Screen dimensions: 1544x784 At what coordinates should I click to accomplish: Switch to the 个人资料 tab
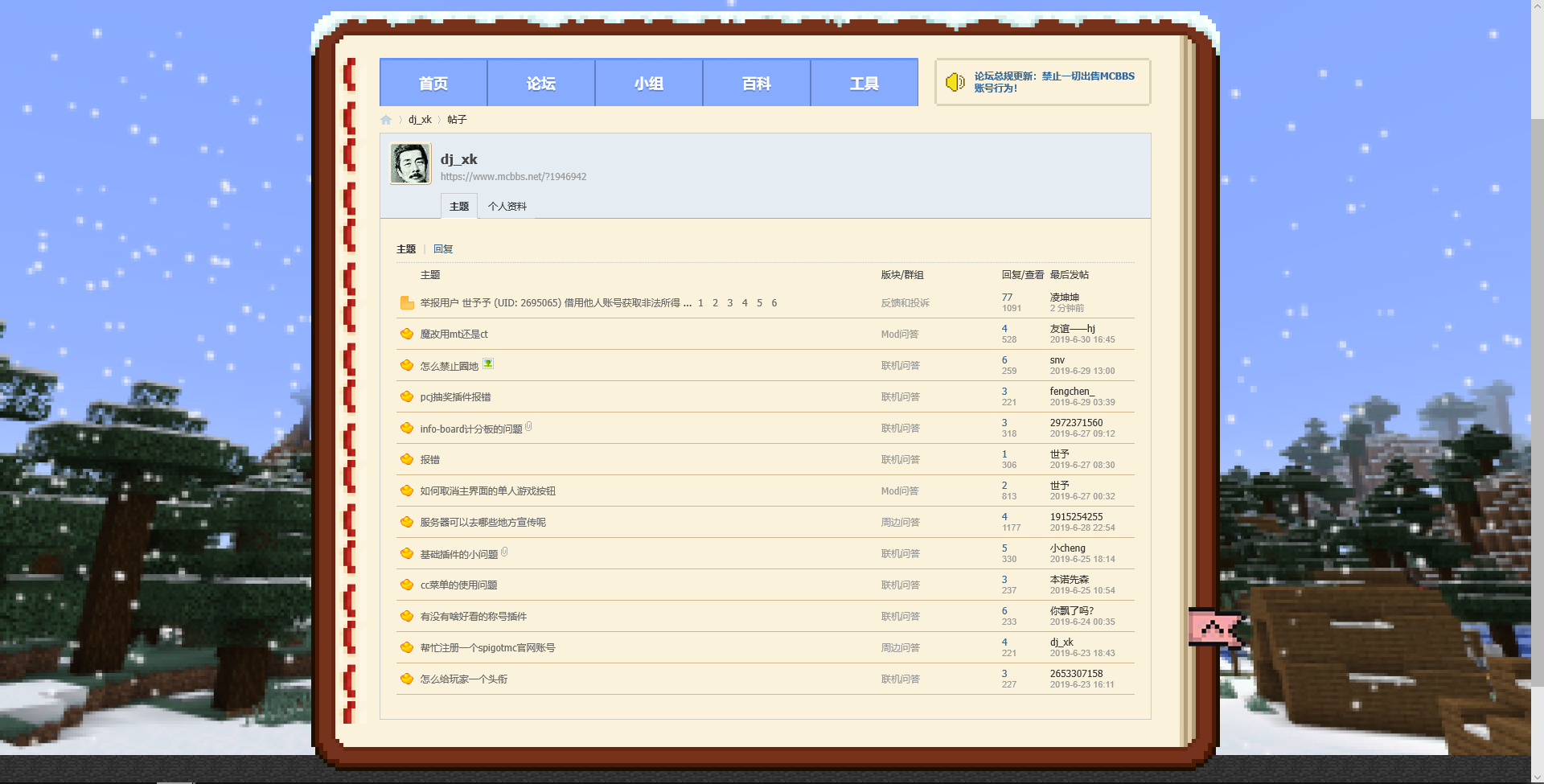[x=507, y=207]
